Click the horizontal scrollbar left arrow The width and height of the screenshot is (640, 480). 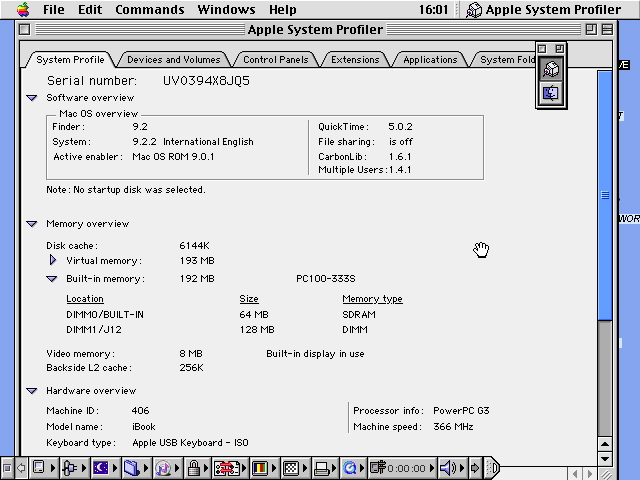(x=575, y=474)
